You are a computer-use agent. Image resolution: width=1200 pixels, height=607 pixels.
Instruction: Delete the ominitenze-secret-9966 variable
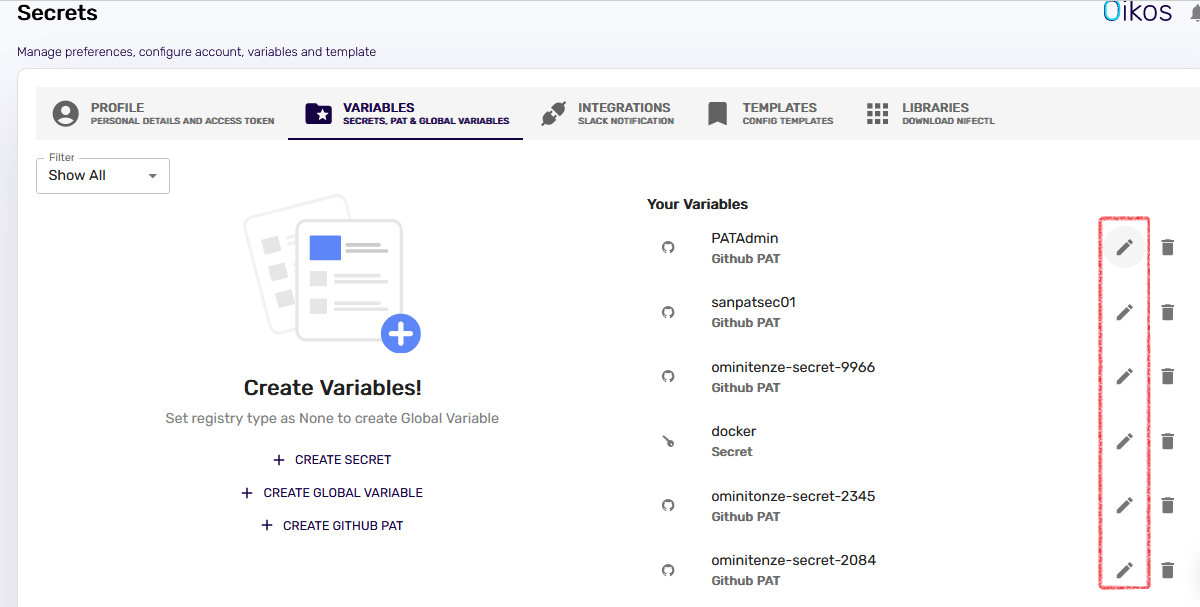[1167, 376]
